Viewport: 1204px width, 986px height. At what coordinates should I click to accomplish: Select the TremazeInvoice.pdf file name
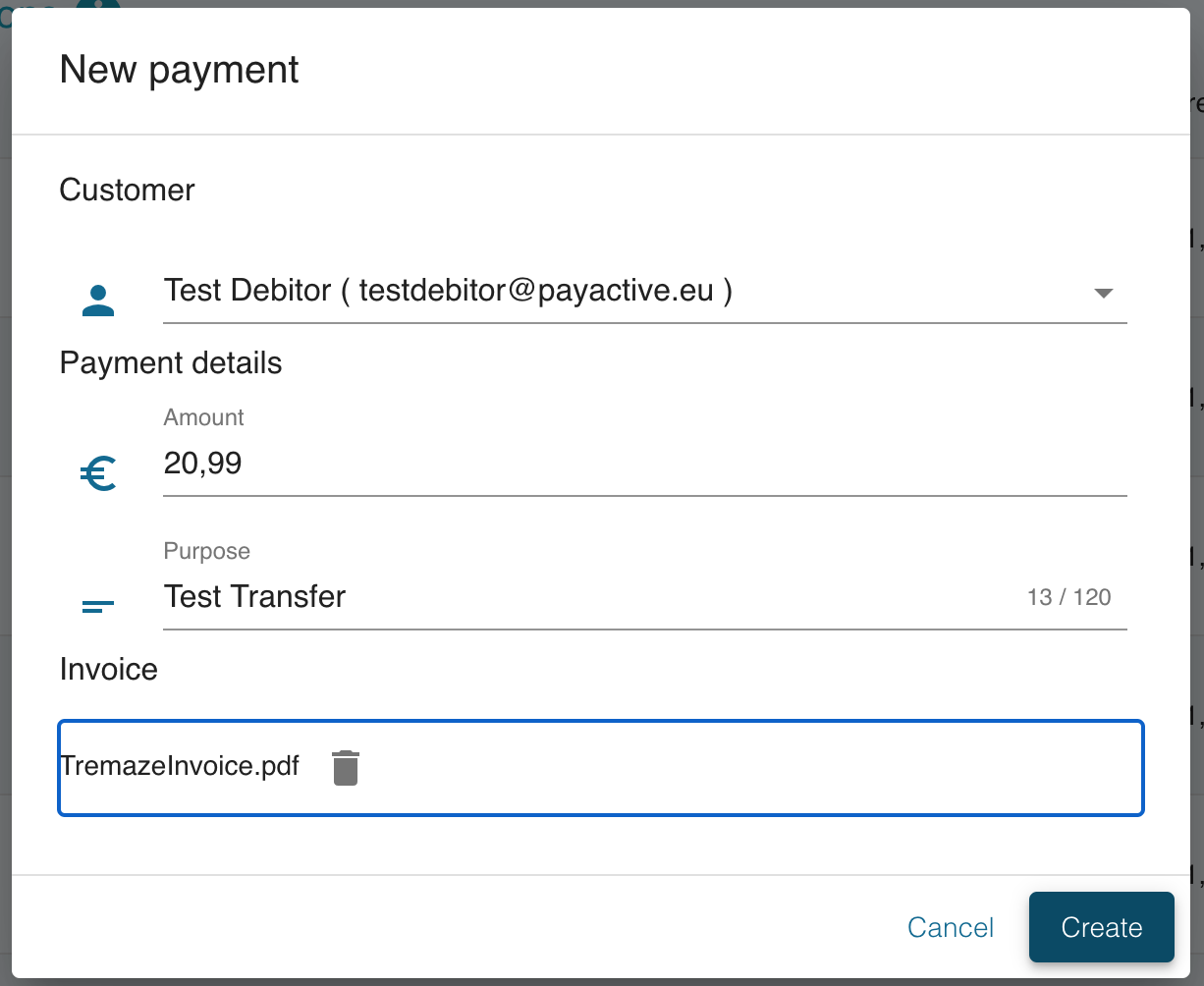(180, 766)
